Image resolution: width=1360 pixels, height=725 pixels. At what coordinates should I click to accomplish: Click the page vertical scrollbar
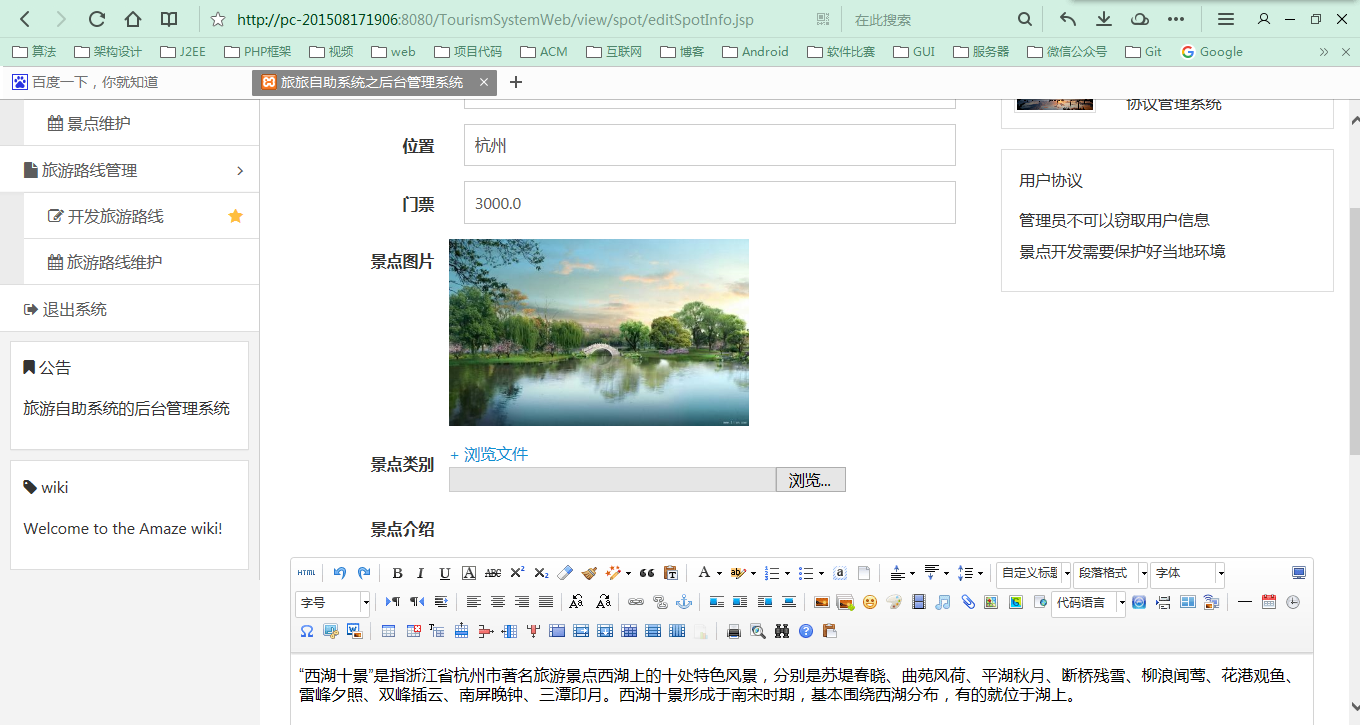[x=1354, y=330]
